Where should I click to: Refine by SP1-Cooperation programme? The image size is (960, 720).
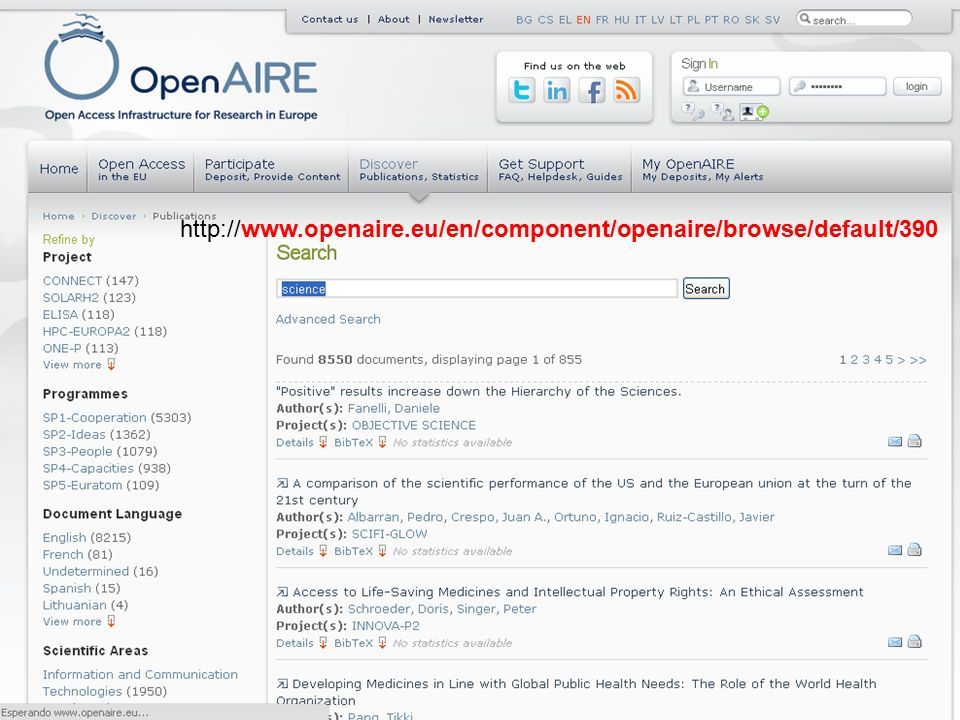[94, 418]
